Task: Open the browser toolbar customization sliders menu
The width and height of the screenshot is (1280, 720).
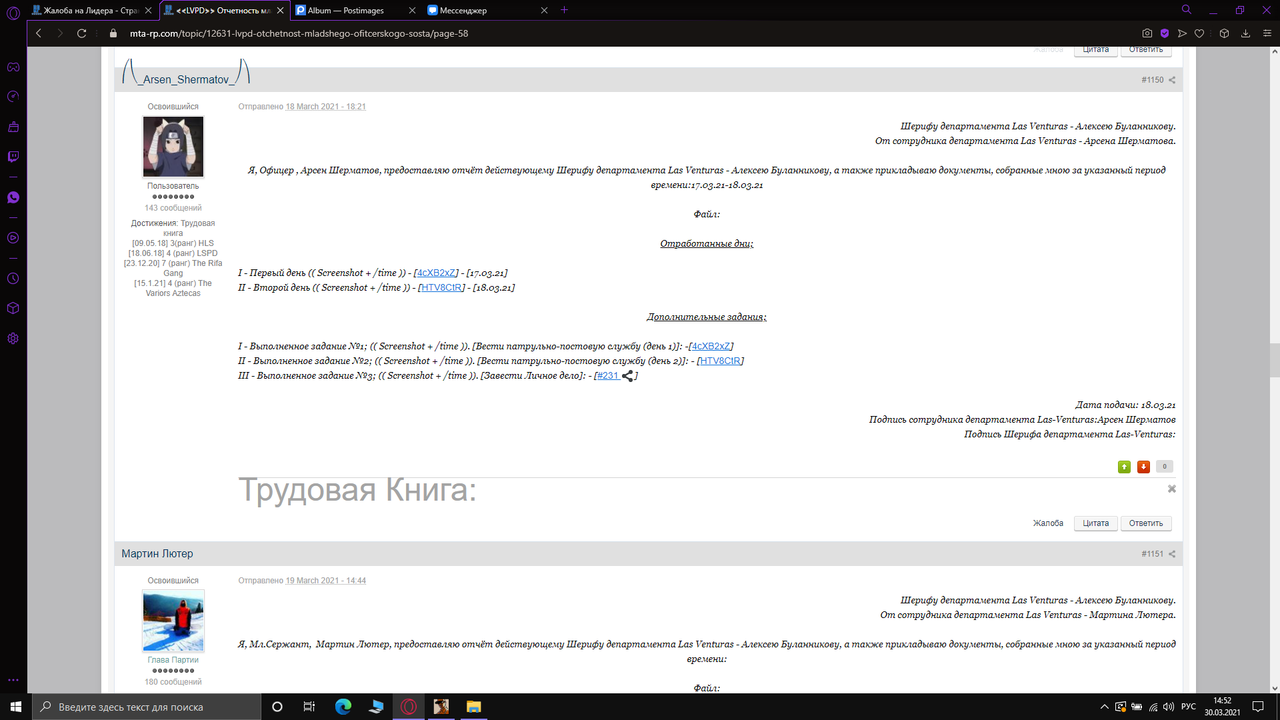Action: pos(1267,33)
